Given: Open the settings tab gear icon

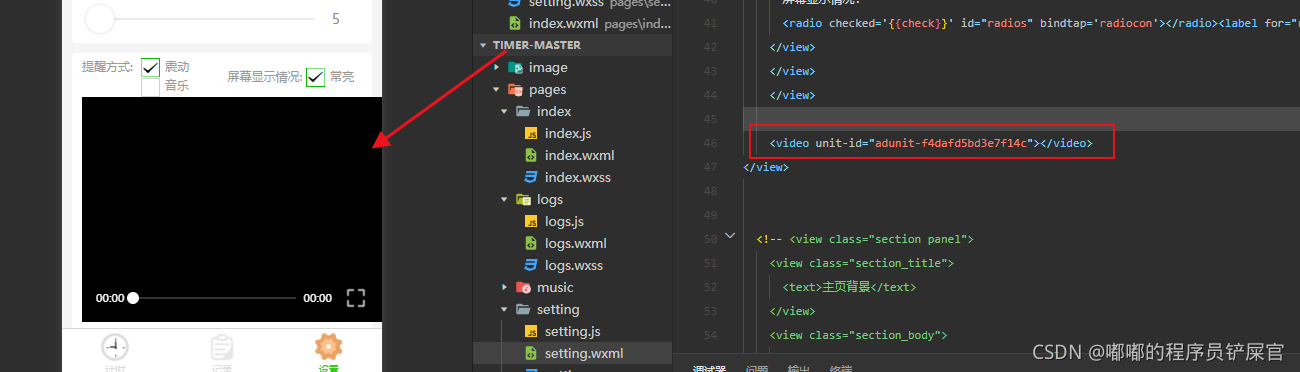Looking at the screenshot, I should (329, 347).
